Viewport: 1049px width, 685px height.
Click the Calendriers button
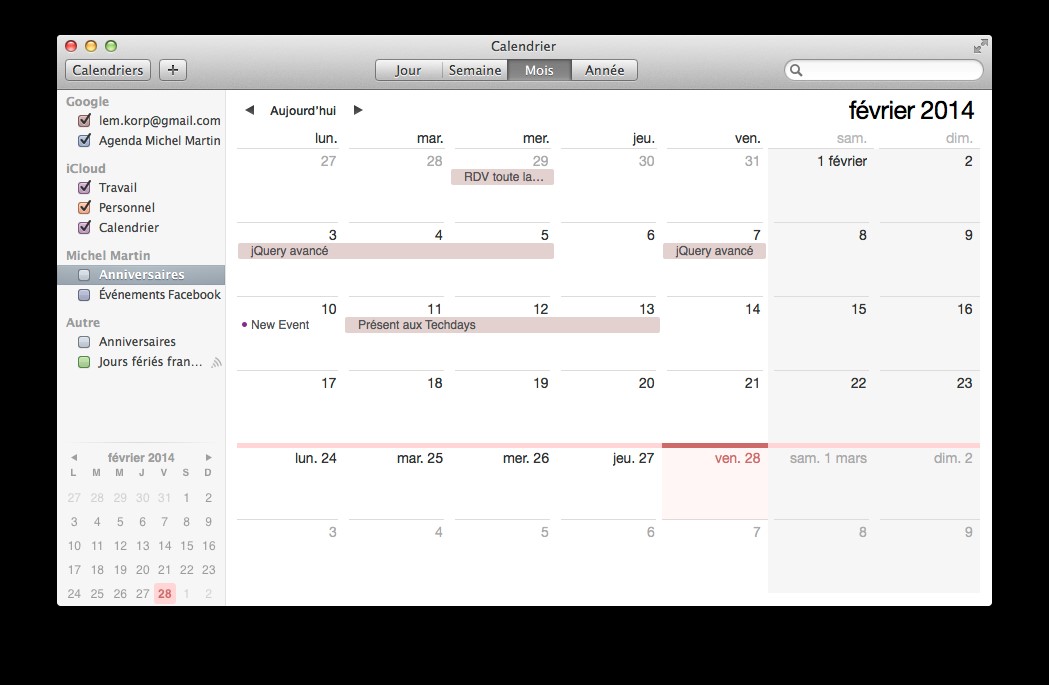coord(108,70)
